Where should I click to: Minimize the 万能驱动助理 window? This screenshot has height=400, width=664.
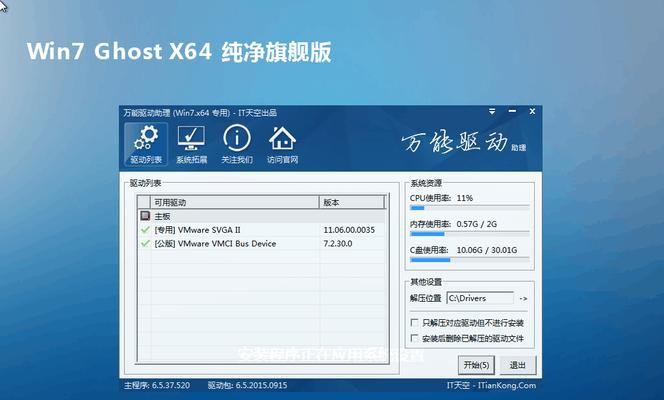tap(512, 111)
